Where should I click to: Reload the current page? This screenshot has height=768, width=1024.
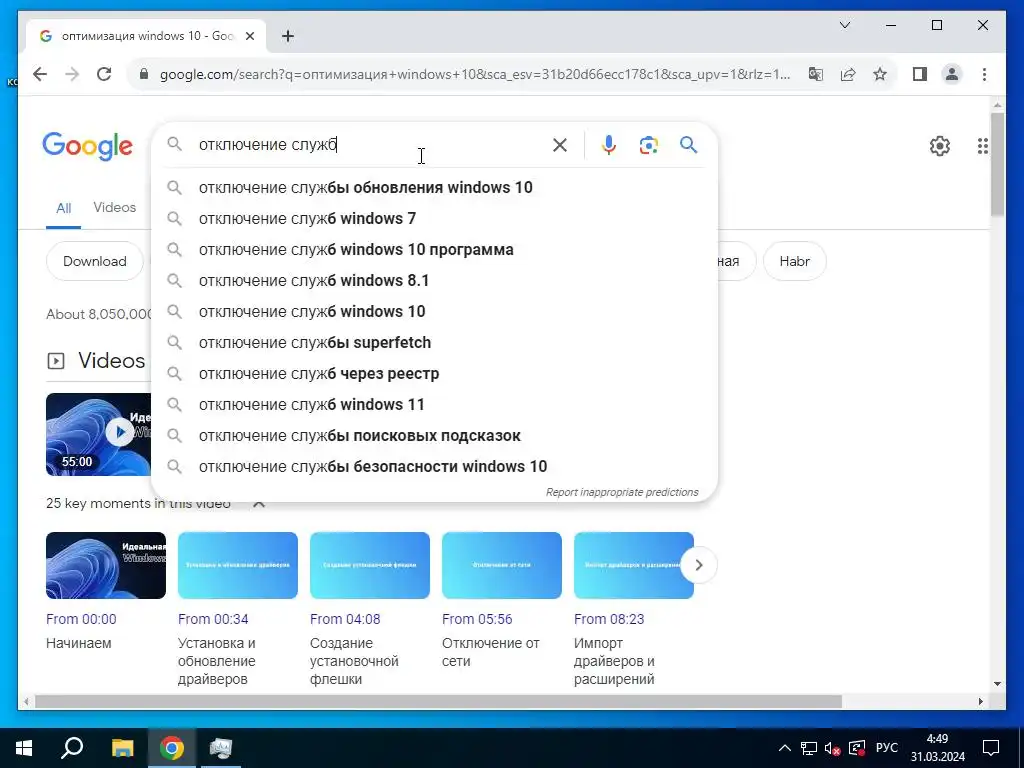coord(104,74)
